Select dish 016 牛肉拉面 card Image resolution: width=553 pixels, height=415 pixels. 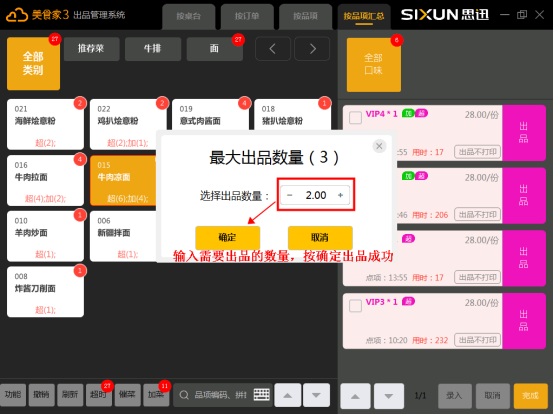pyautogui.click(x=45, y=181)
